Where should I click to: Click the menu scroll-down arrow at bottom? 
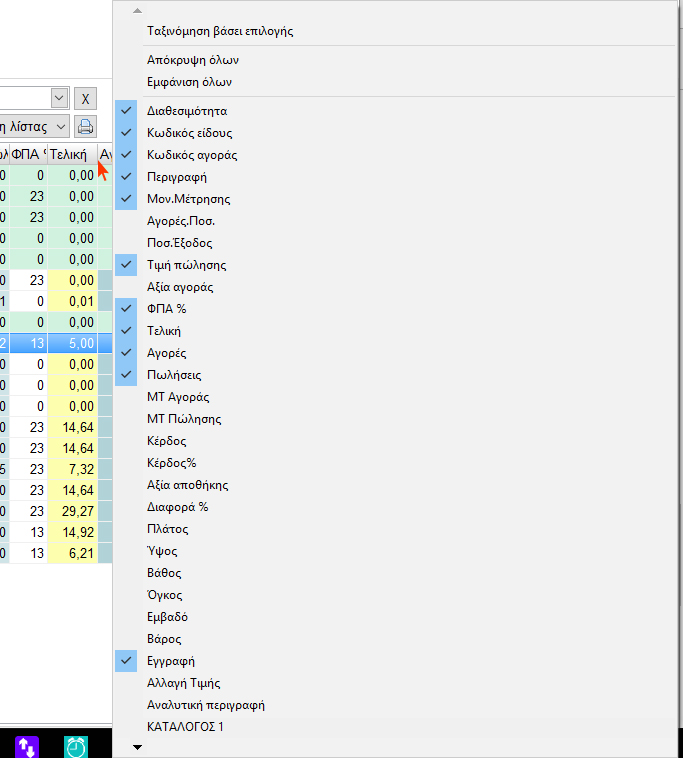137,747
